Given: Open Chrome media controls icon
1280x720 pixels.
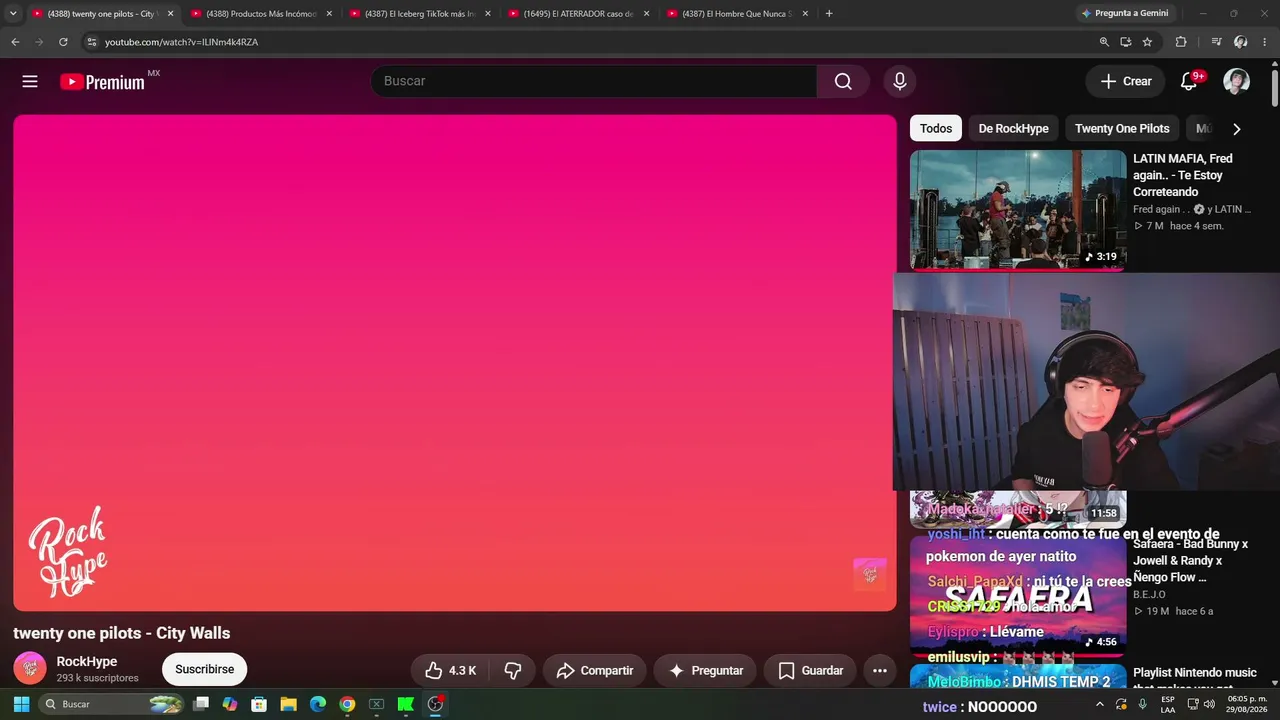Looking at the screenshot, I should 1216,42.
